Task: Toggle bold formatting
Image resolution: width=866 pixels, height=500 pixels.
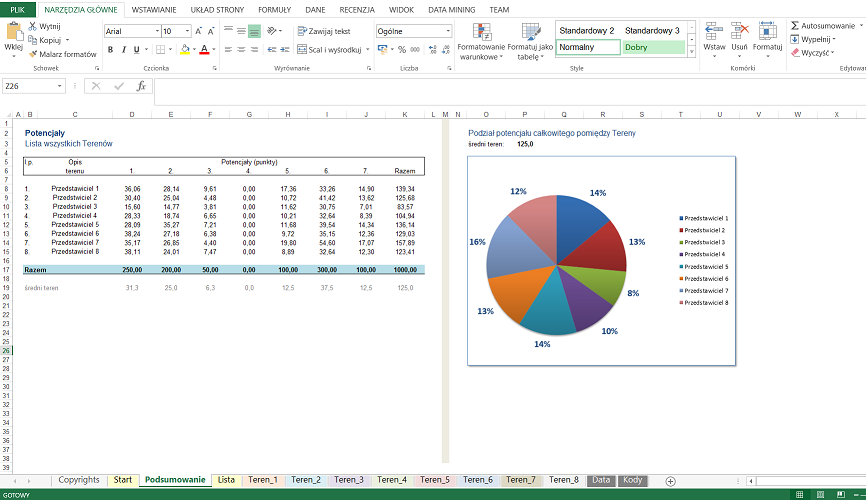Action: [x=110, y=50]
